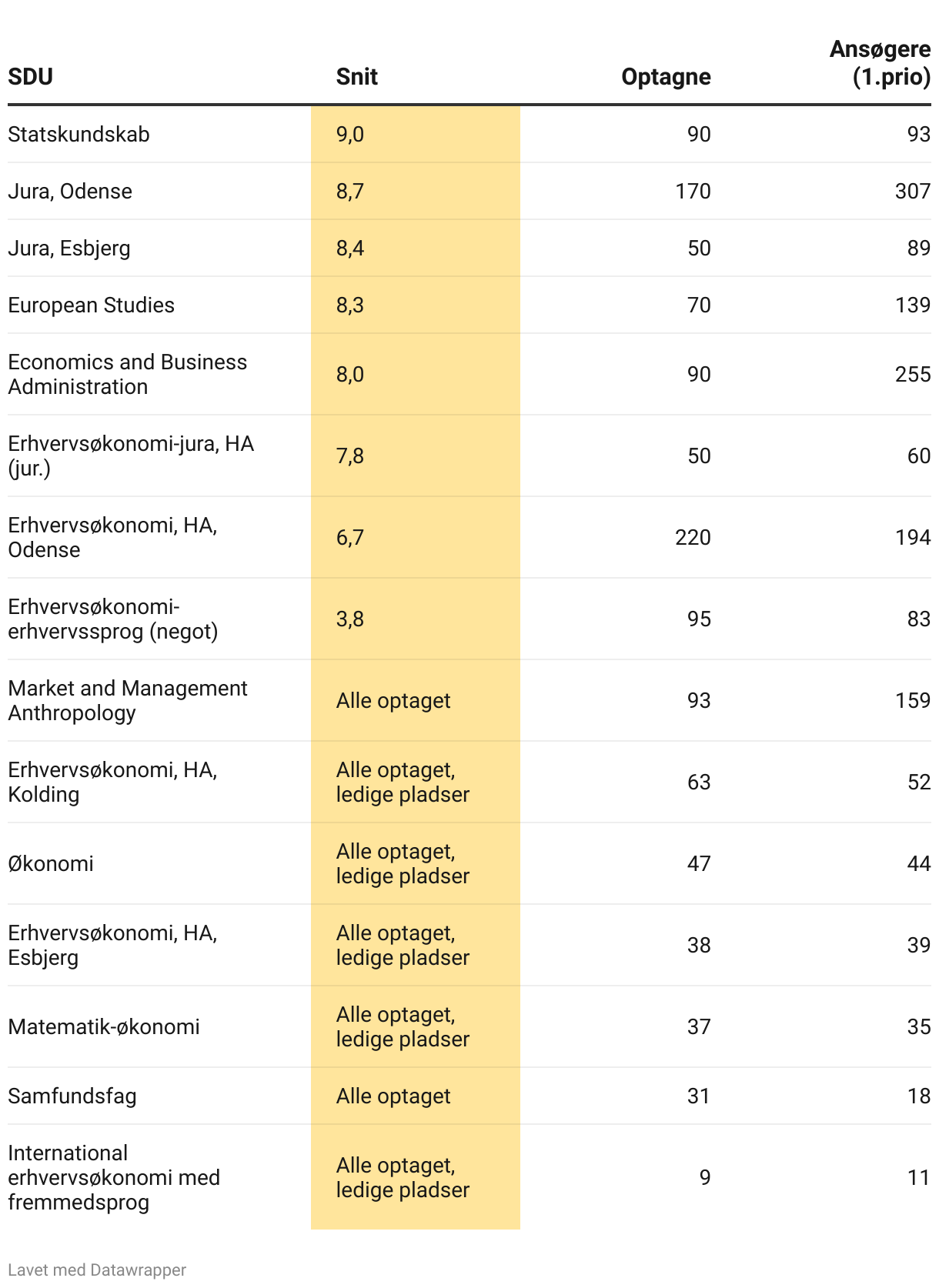The image size is (939, 1288).
Task: Click the Samfundsfag row name
Action: coord(72,1096)
